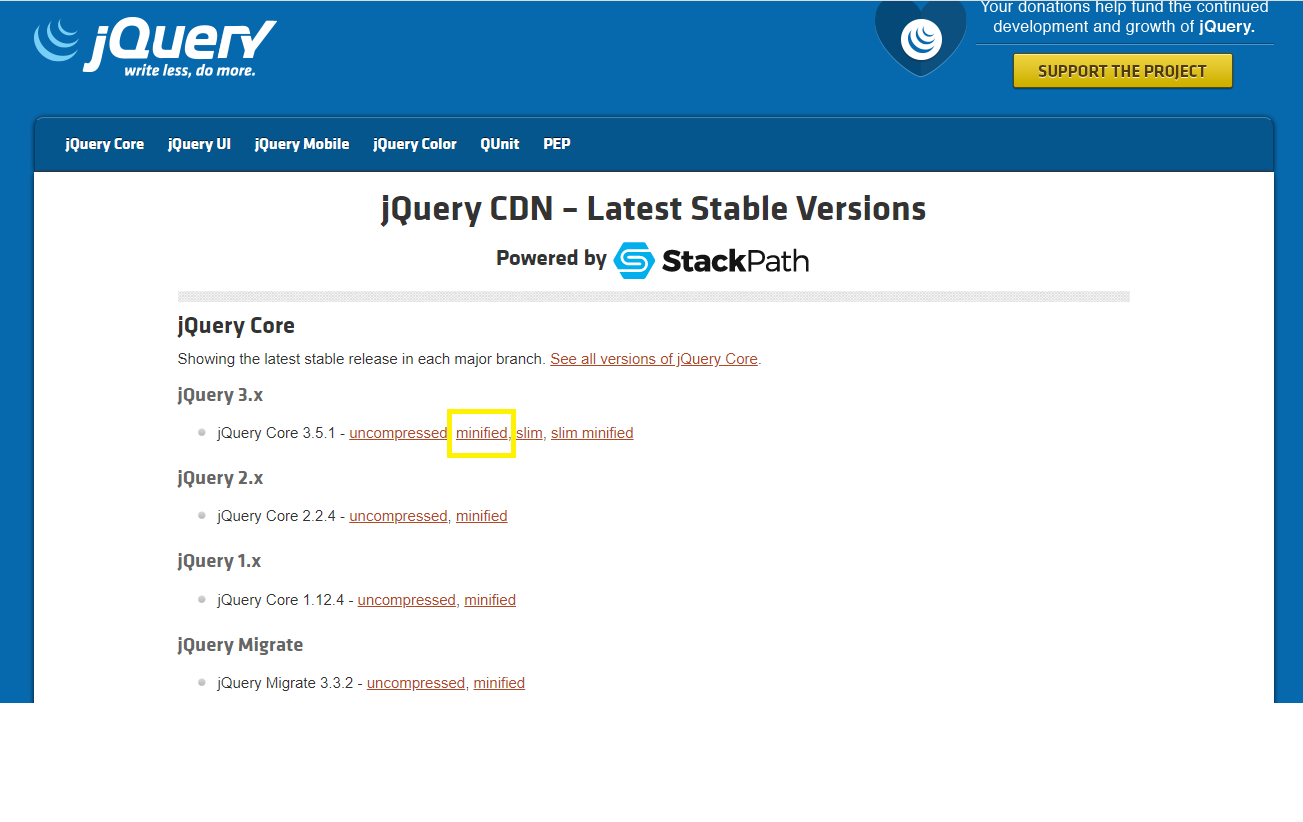Click the slim minified link
1303x822 pixels.
(592, 433)
